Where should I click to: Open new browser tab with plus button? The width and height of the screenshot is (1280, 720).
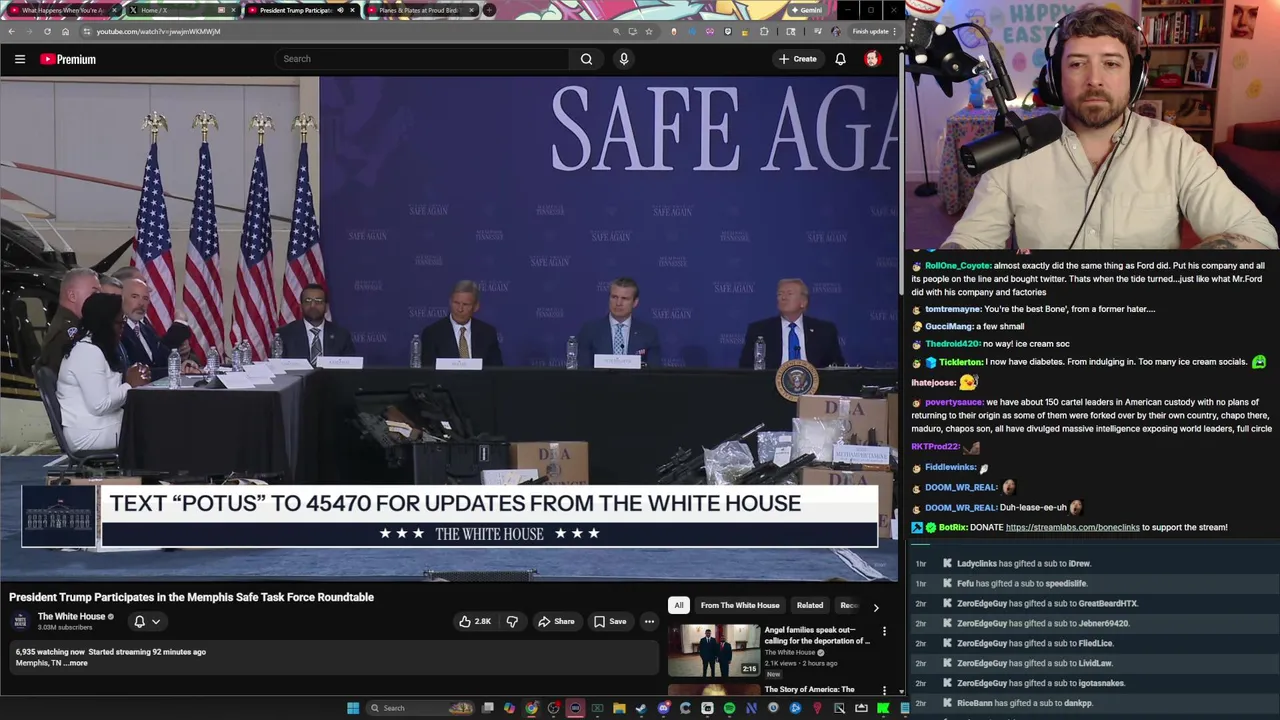click(x=488, y=10)
